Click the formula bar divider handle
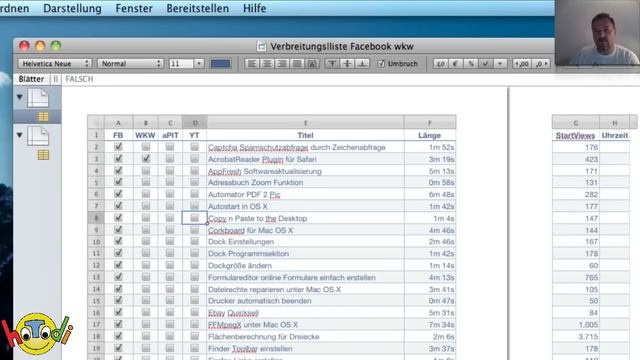Viewport: 640px width, 360px height. (56, 79)
